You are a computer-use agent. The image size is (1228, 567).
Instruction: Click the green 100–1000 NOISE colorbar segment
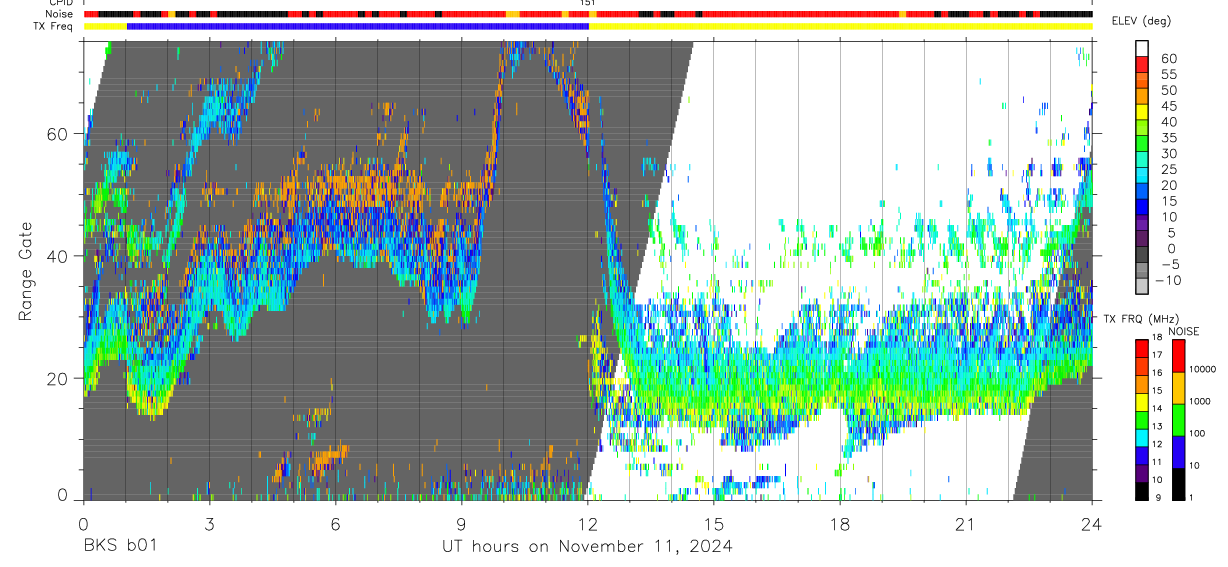point(1179,420)
